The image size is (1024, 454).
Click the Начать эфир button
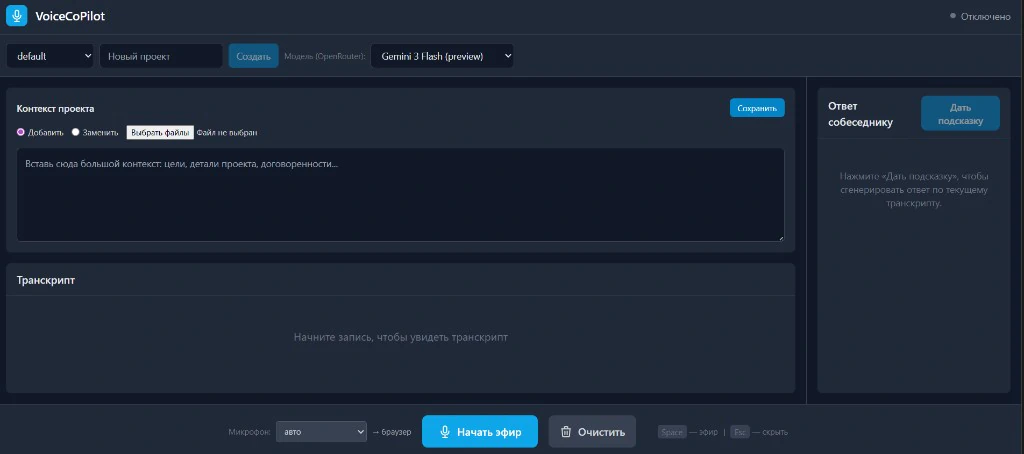click(x=480, y=432)
